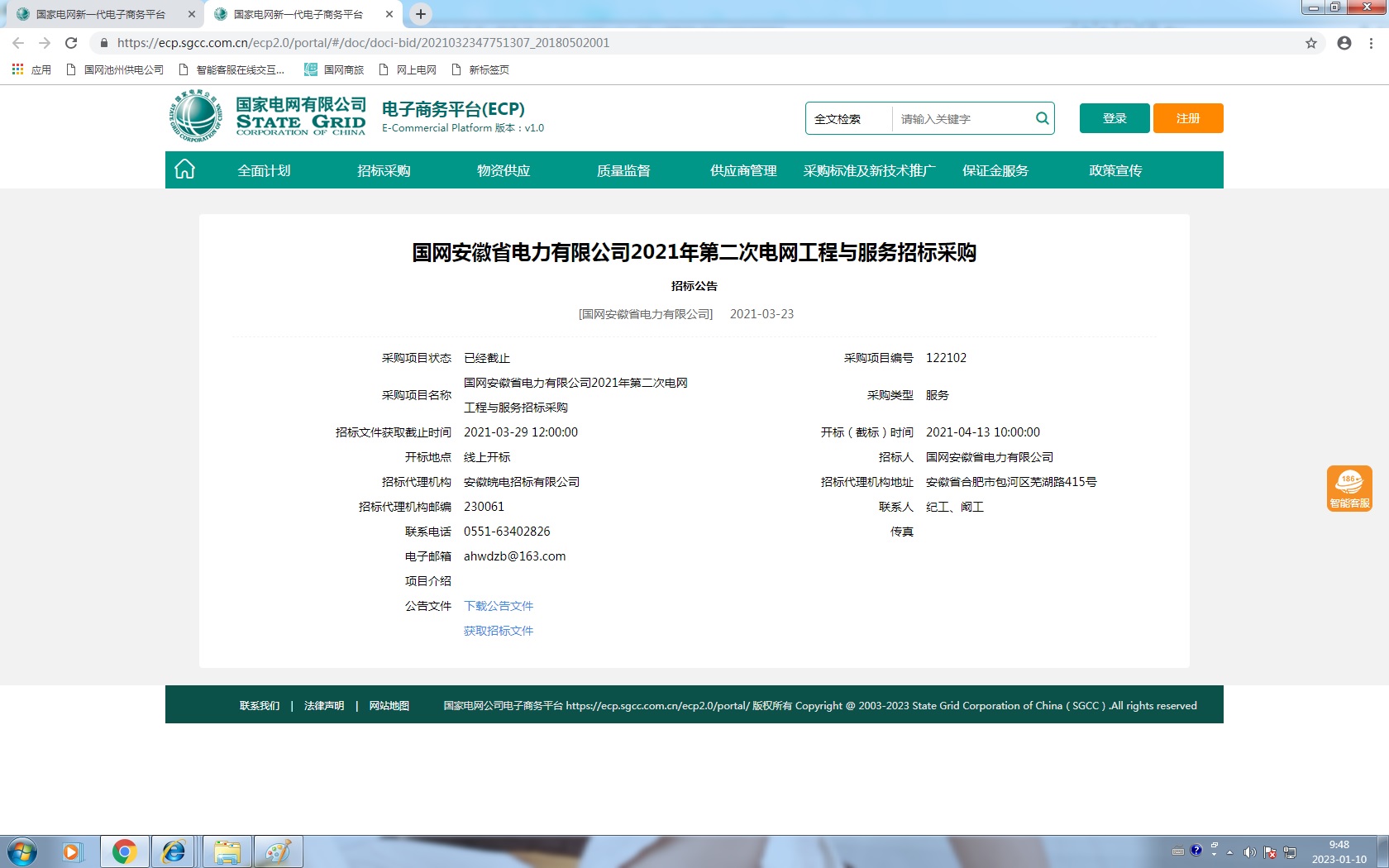Open the 智能客服在线交互 bookmark
This screenshot has height=868, width=1389.
coord(232,69)
